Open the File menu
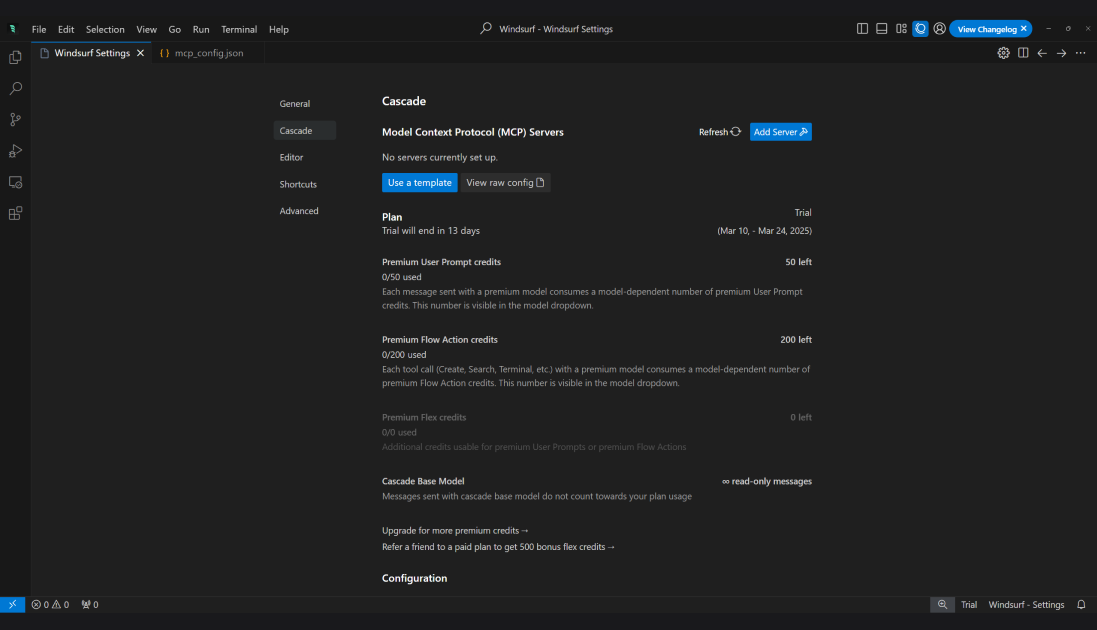Image resolution: width=1097 pixels, height=630 pixels. coord(39,29)
